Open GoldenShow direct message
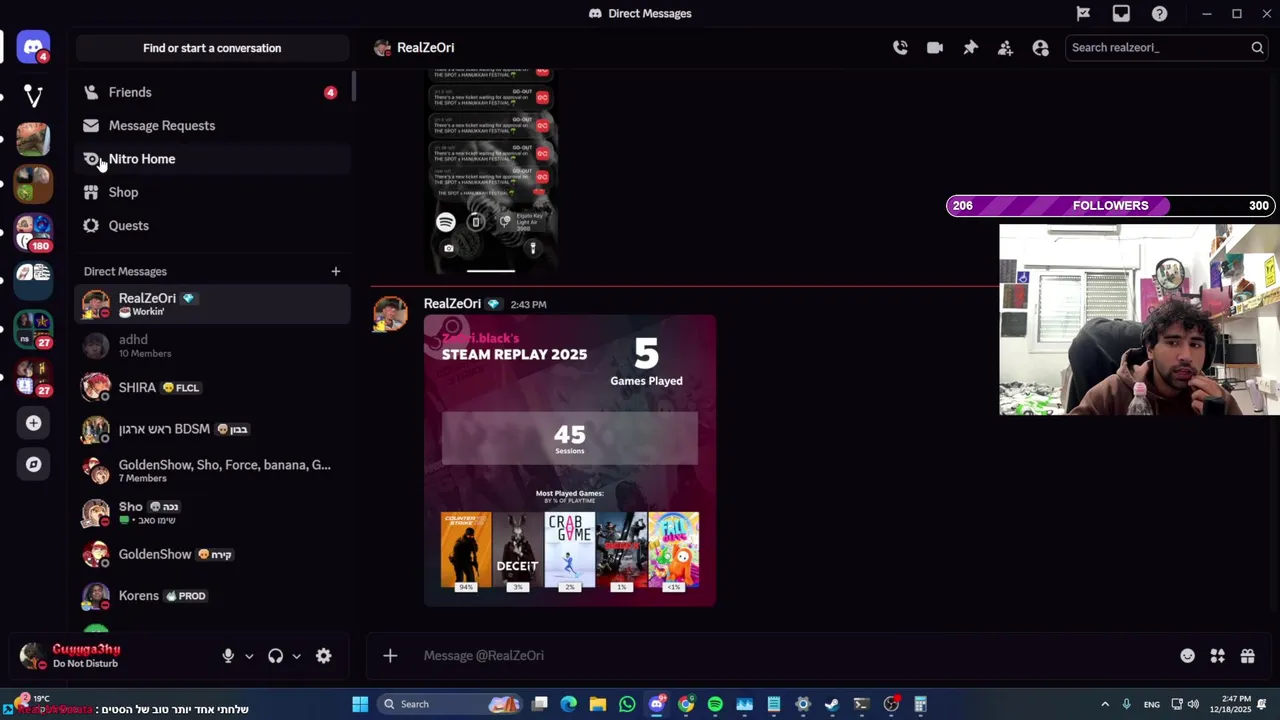 [x=212, y=554]
